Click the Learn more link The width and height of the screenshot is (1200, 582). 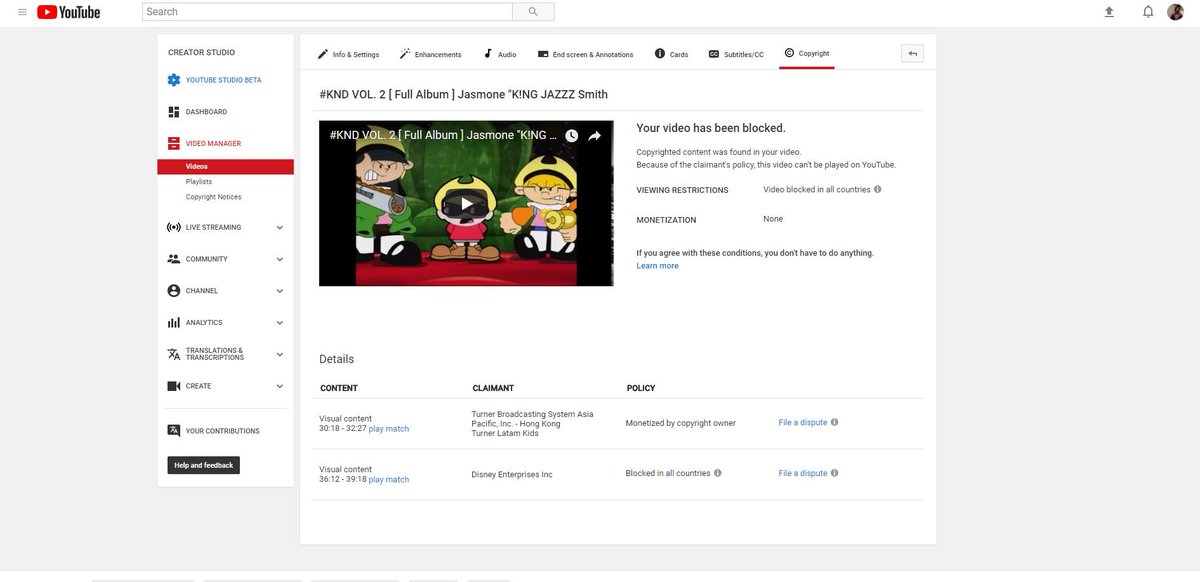click(657, 266)
